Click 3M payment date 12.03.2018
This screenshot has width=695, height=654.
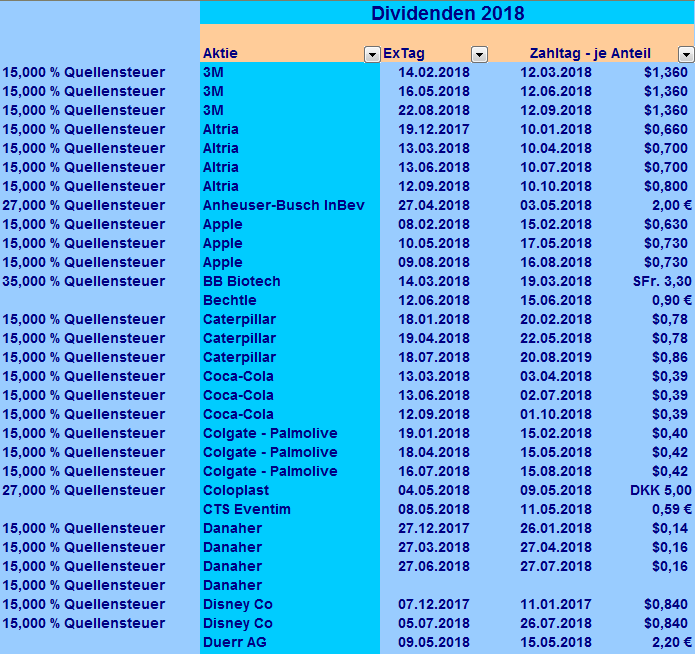(556, 72)
